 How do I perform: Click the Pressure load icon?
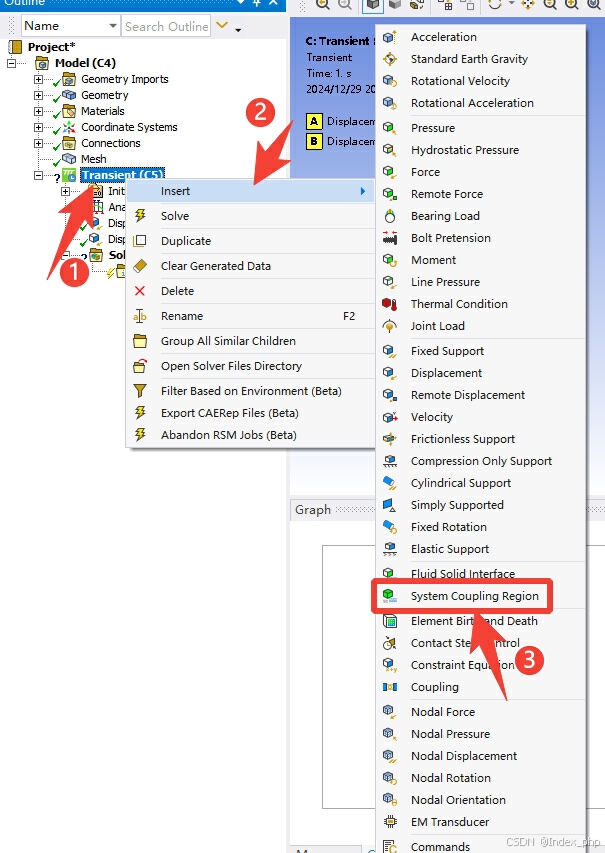point(390,128)
